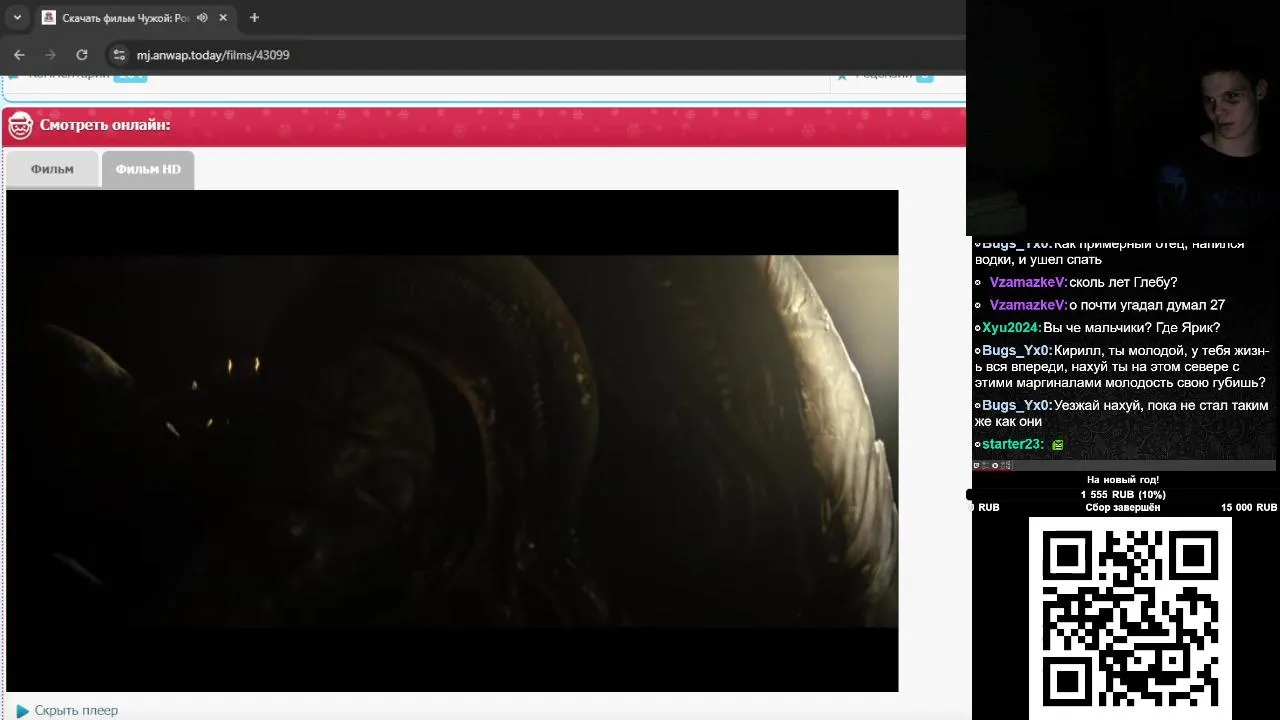
Task: Select the 'Скачать фильм Чужой' browser tab
Action: [x=125, y=18]
